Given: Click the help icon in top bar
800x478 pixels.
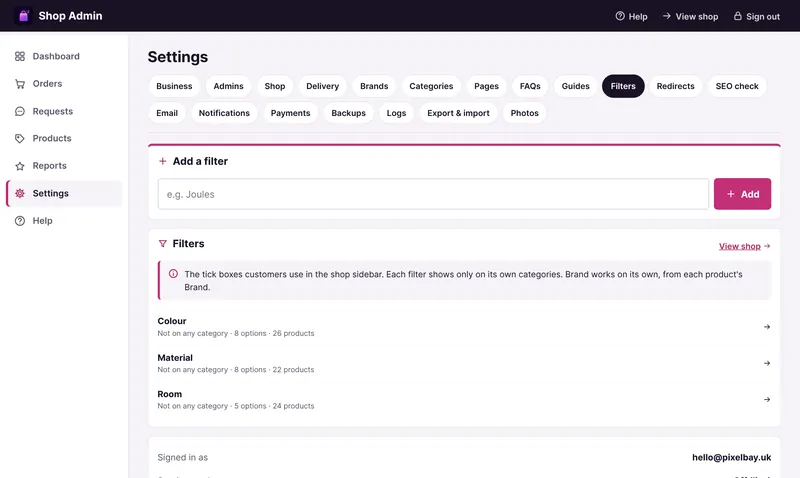Looking at the screenshot, I should (x=620, y=16).
